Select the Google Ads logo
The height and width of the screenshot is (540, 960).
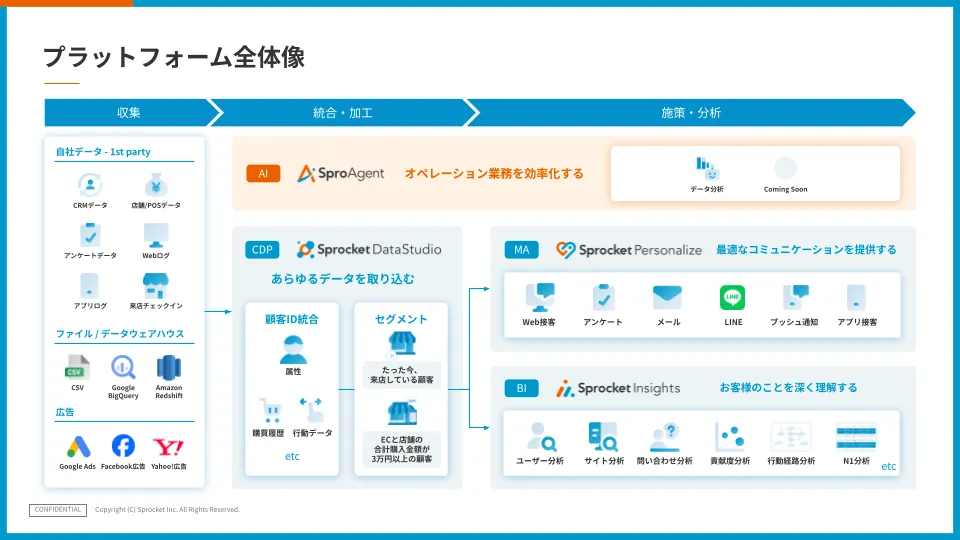tap(78, 447)
